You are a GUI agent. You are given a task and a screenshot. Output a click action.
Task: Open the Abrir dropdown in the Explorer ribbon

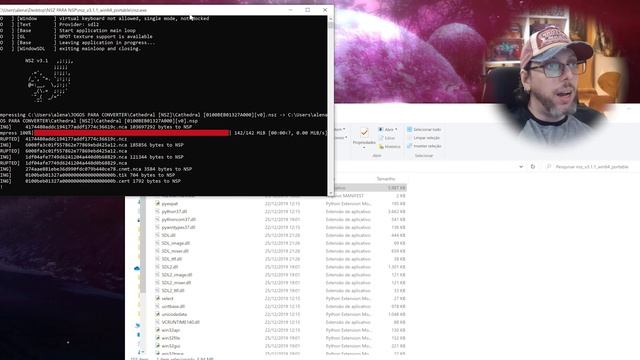click(x=387, y=129)
